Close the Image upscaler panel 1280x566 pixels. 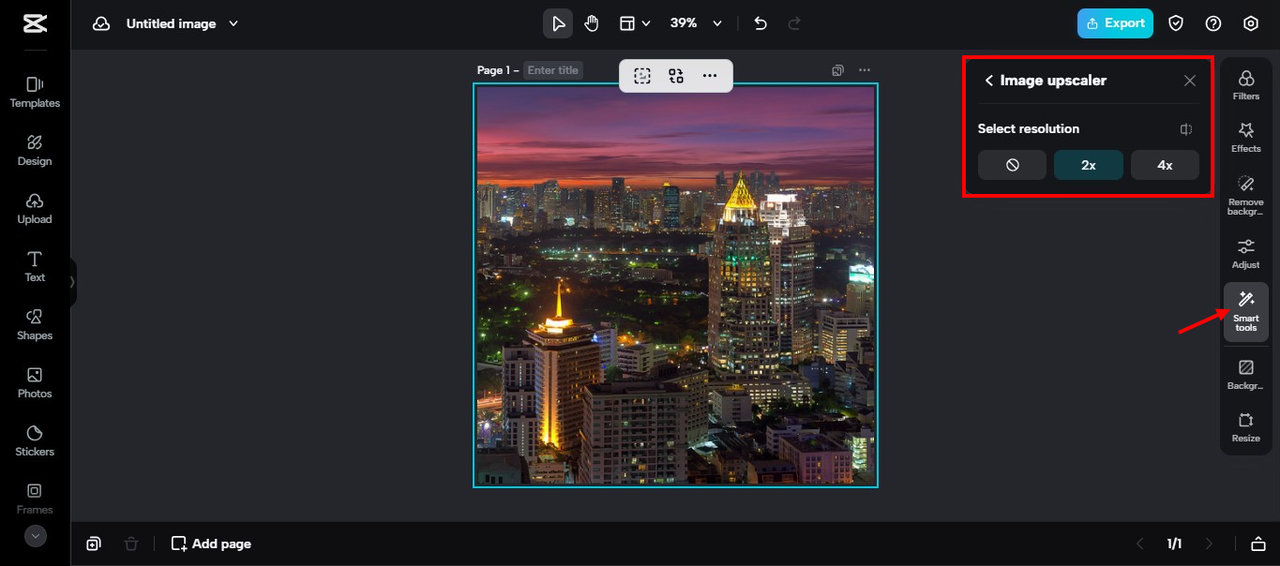tap(1189, 81)
